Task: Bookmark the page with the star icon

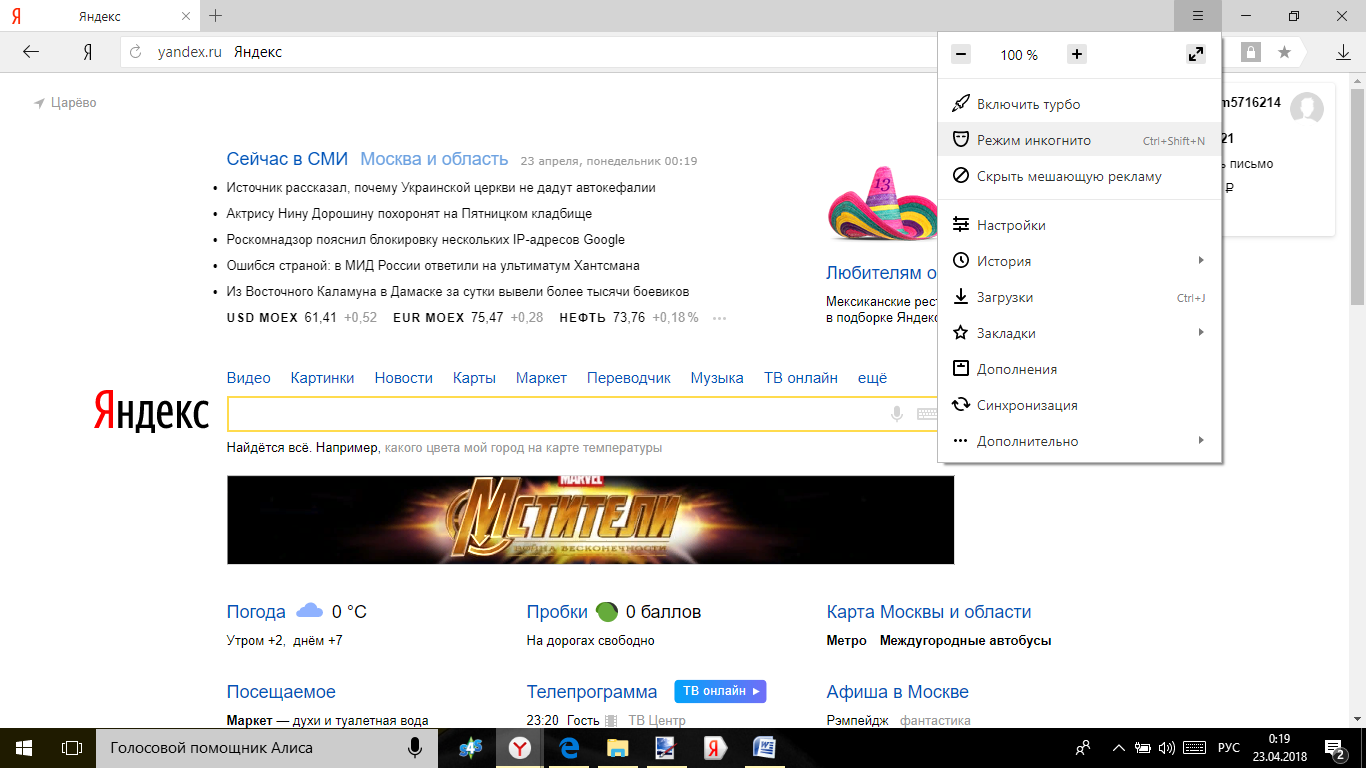Action: 1285,52
